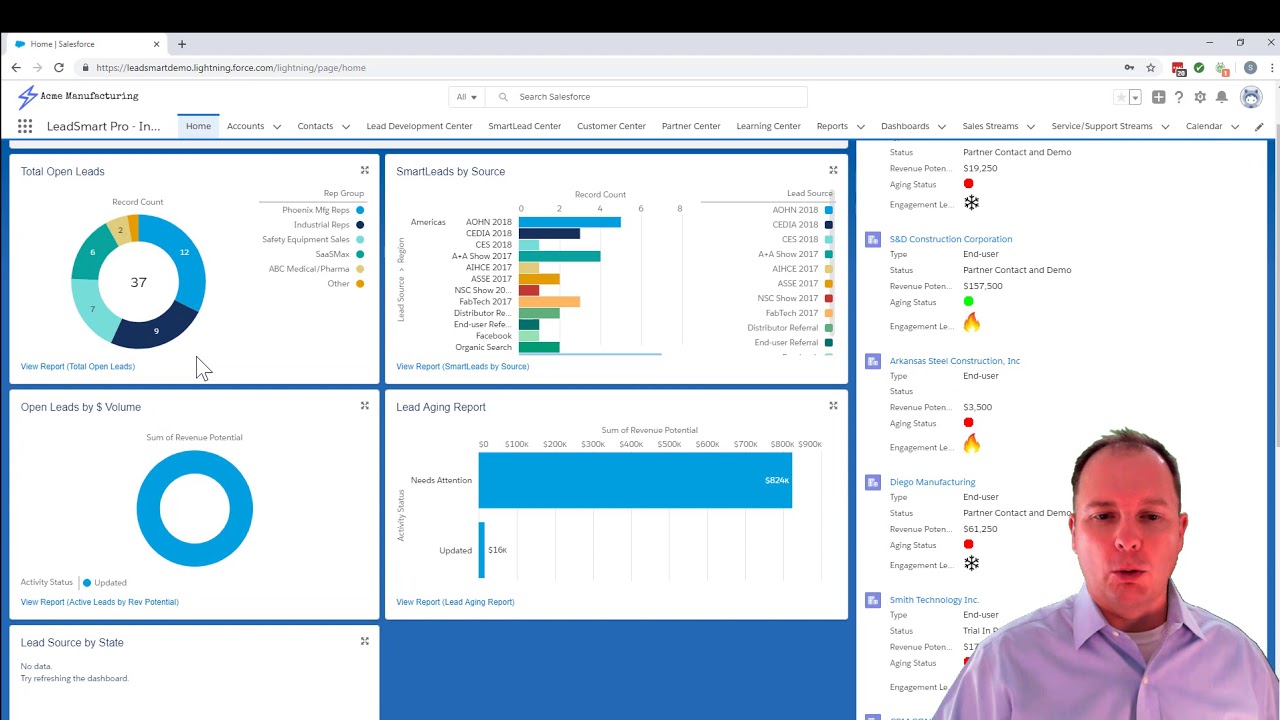Expand the Lead Aging Report chart
Screen dimensions: 1280x720
(833, 406)
